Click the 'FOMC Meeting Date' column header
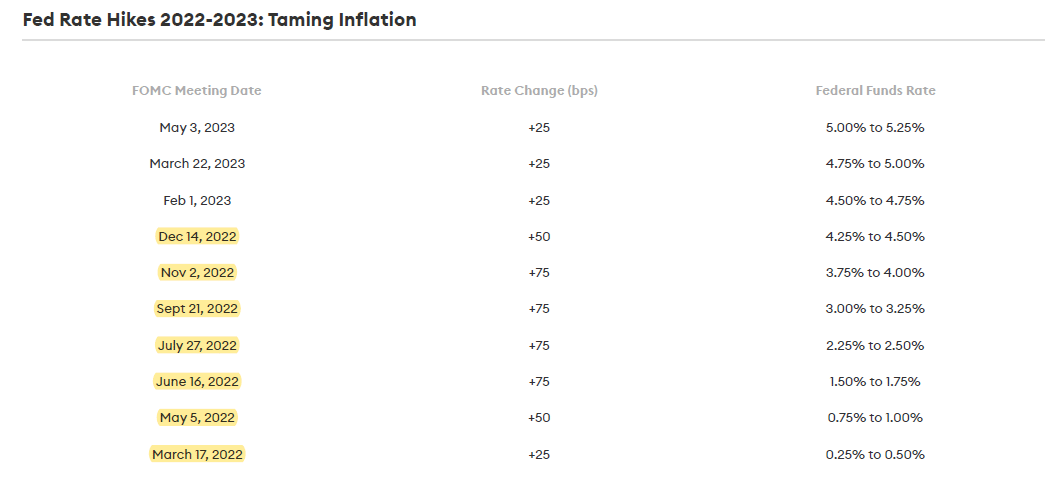The image size is (1056, 486). pos(197,91)
